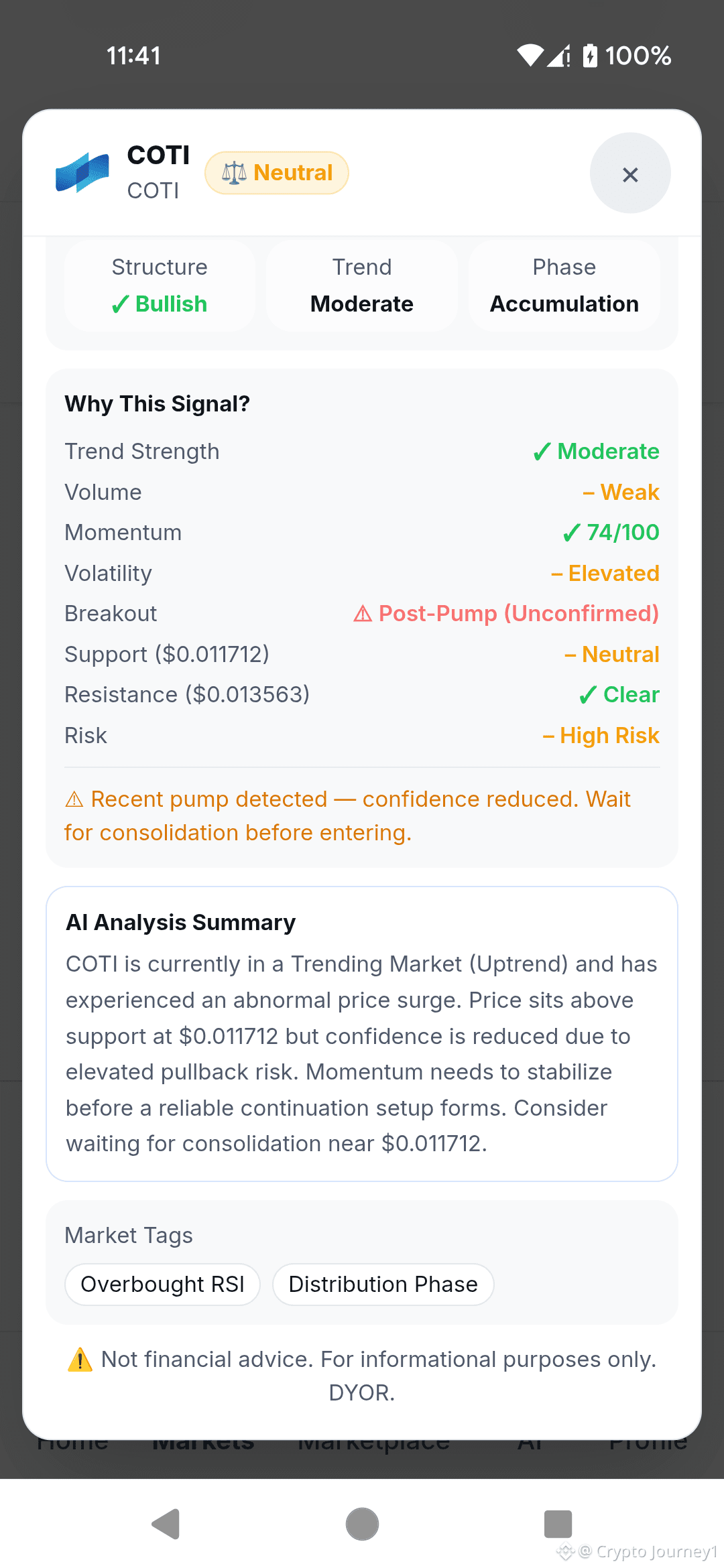Viewport: 724px width, 1568px height.
Task: Select the Overbought RSI tag
Action: (162, 1285)
